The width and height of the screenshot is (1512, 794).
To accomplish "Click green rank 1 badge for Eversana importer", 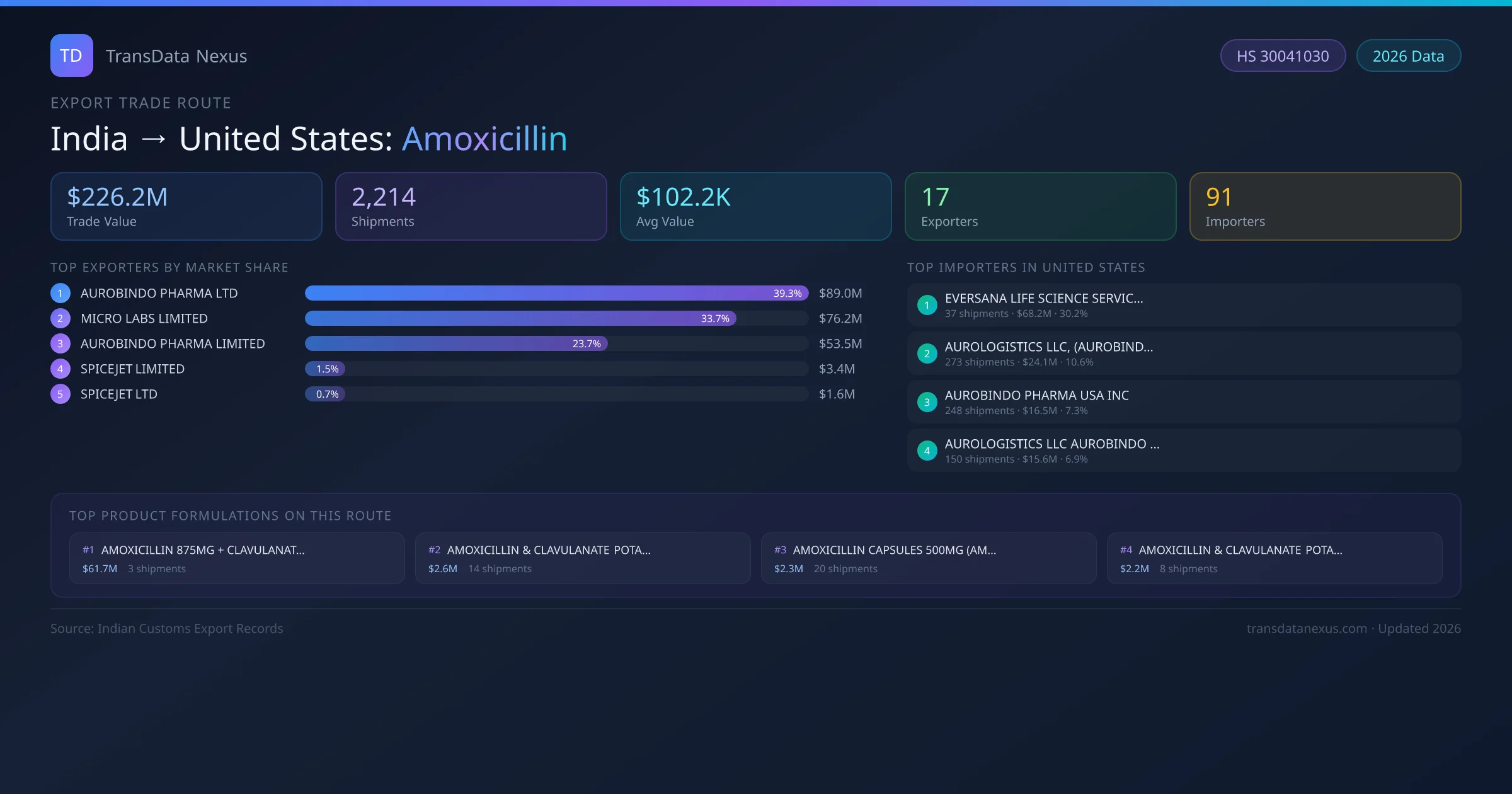I will pos(927,305).
